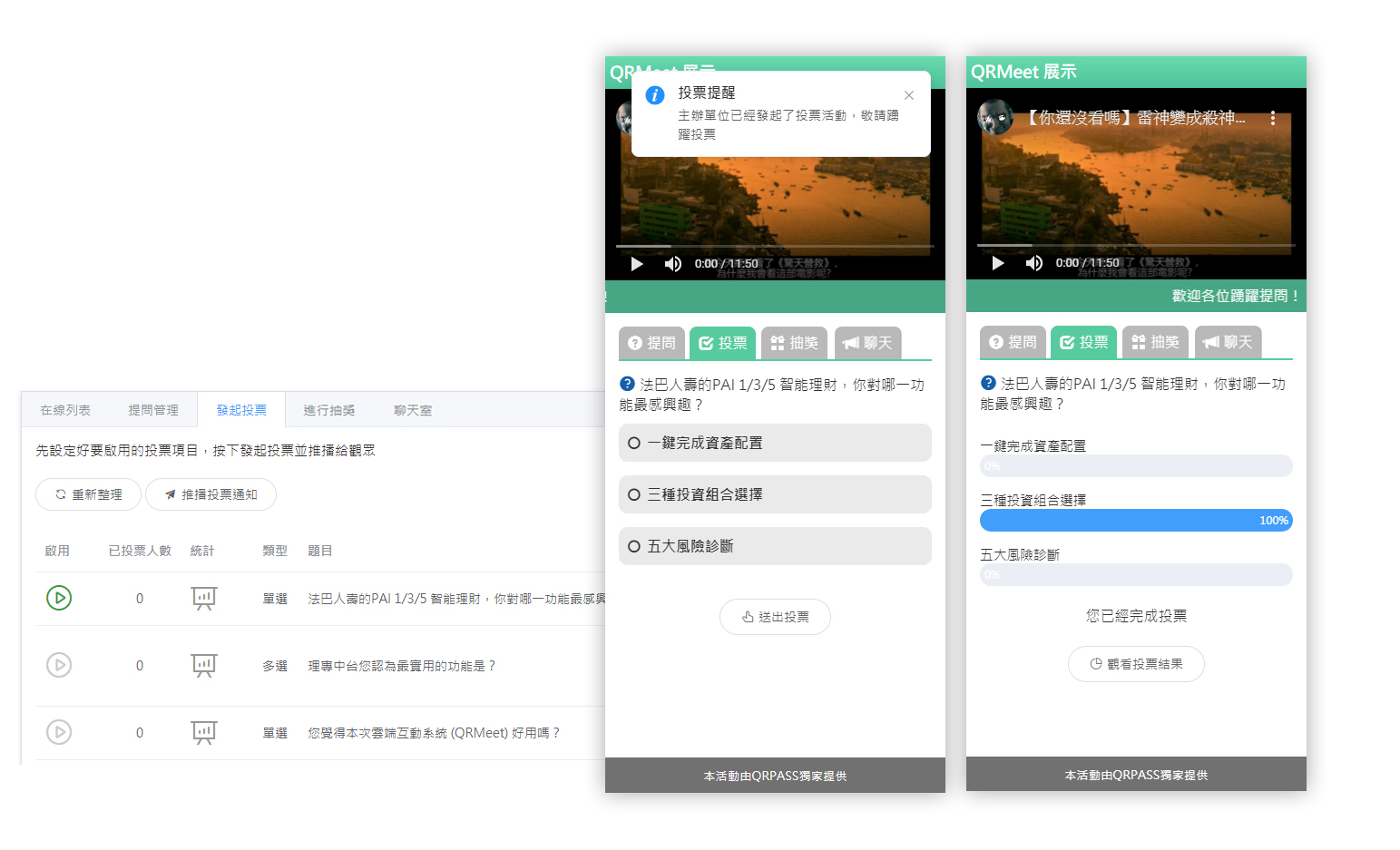Open statistics chart for the 法巴人壽 poll
This screenshot has height=850, width=1400.
(204, 599)
